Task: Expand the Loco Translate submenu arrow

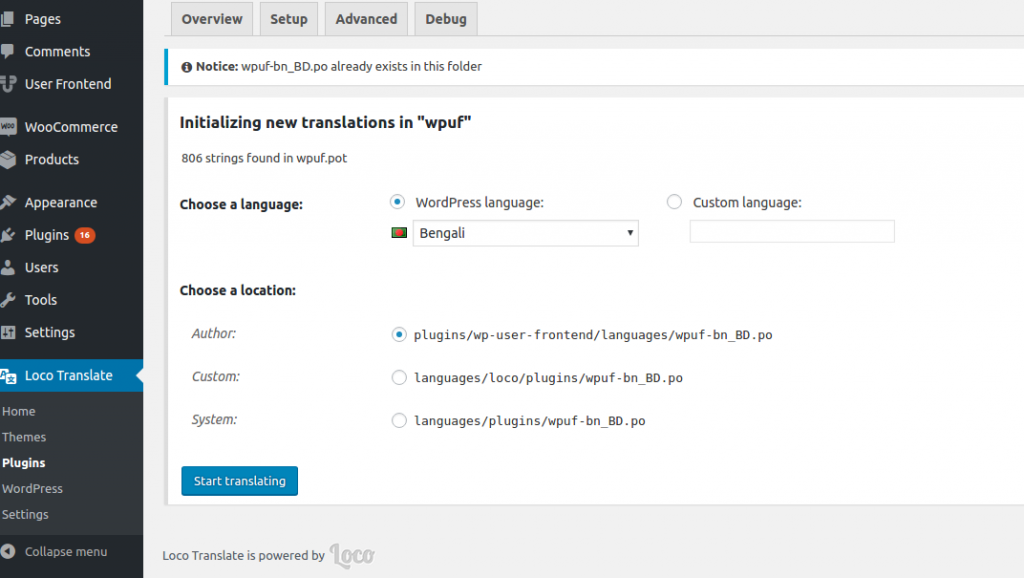Action: tap(139, 375)
